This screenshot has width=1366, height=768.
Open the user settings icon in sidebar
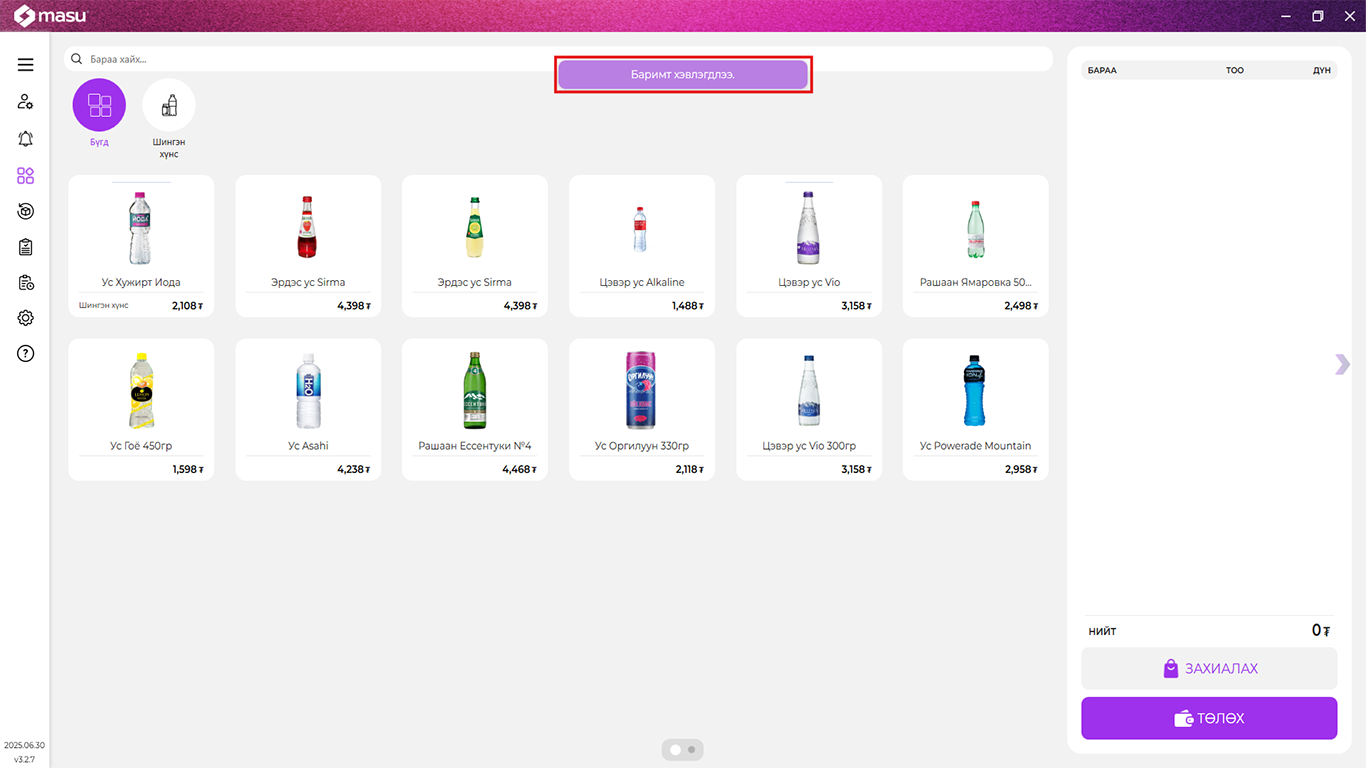[x=25, y=102]
